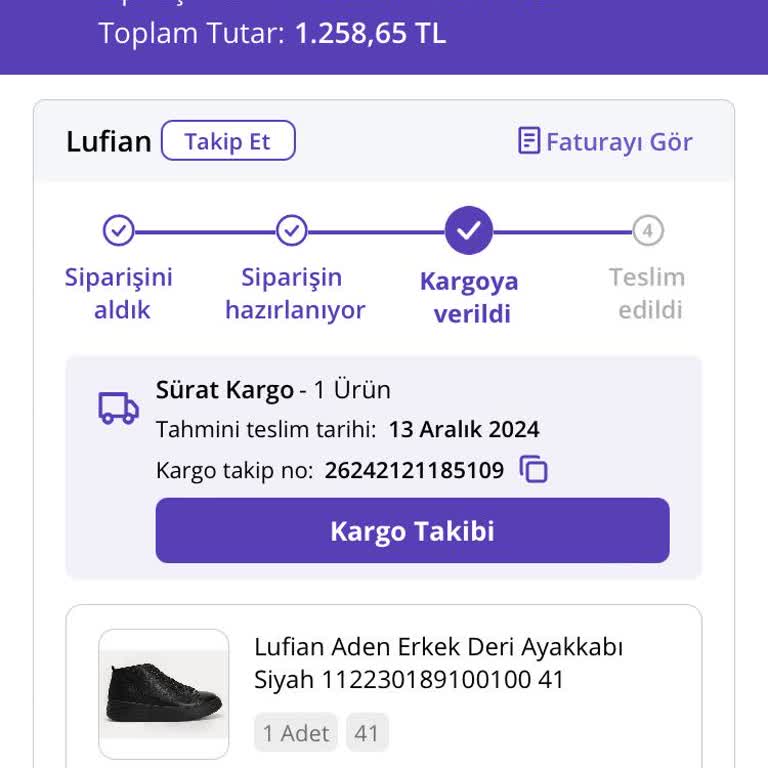Click the delivery truck icon
The height and width of the screenshot is (768, 768).
click(118, 408)
